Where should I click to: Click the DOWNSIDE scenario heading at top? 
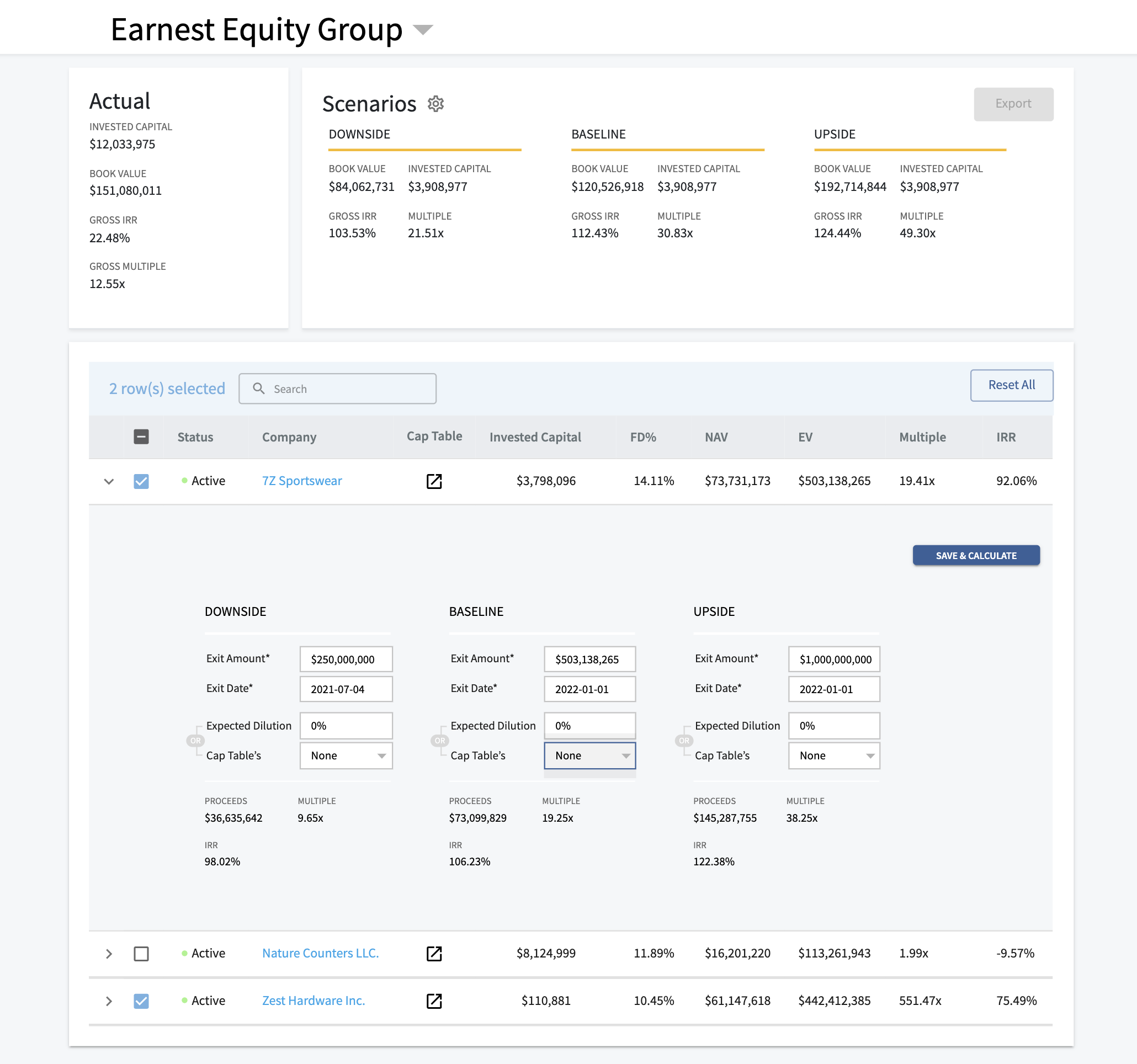[359, 134]
